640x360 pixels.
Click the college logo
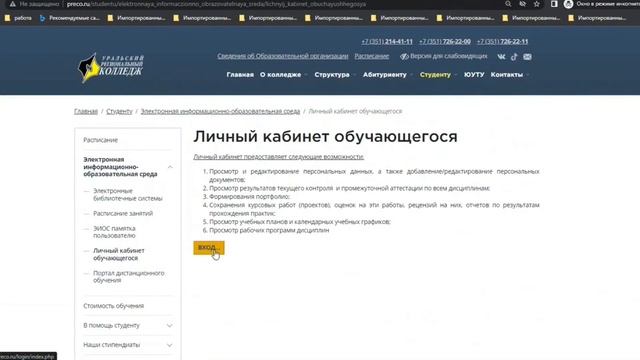click(111, 68)
